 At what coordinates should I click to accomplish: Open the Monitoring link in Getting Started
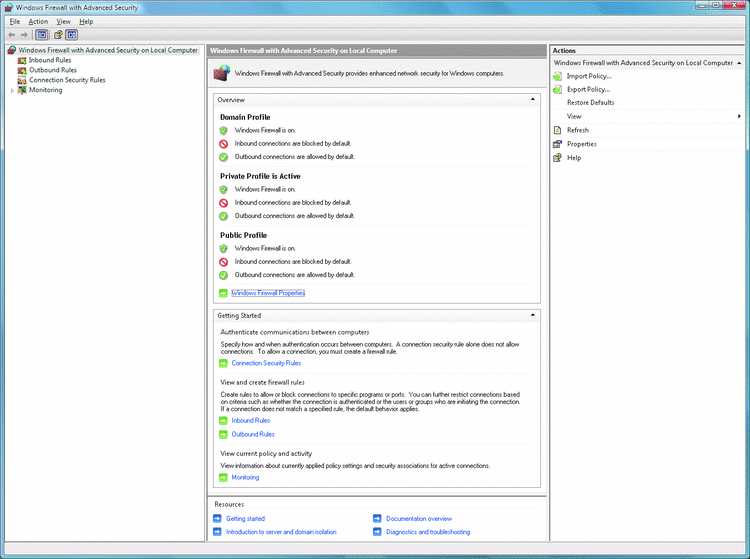(245, 477)
